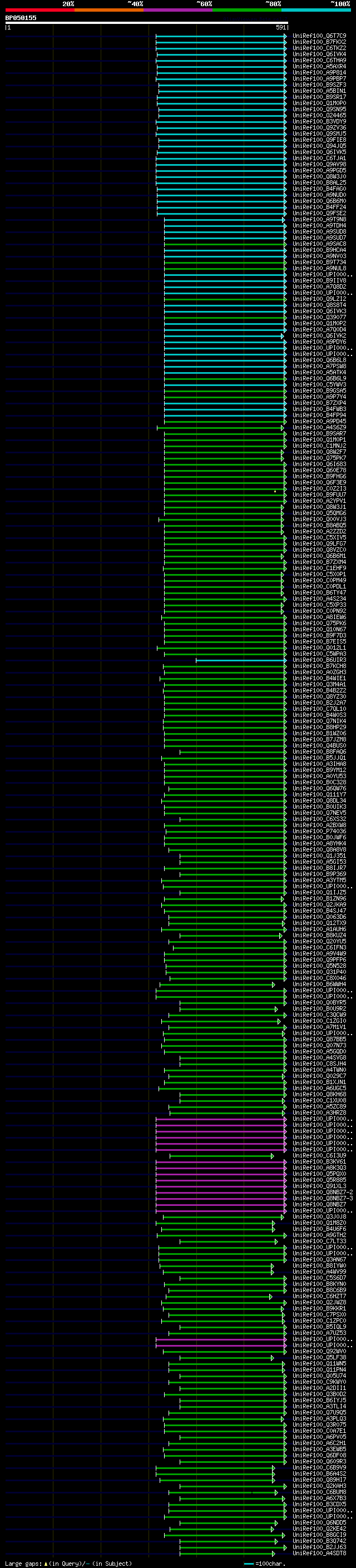356x1568 pixels.
Task: Click the UniRef100_Q9FIE8 entry
Action: (x=319, y=140)
